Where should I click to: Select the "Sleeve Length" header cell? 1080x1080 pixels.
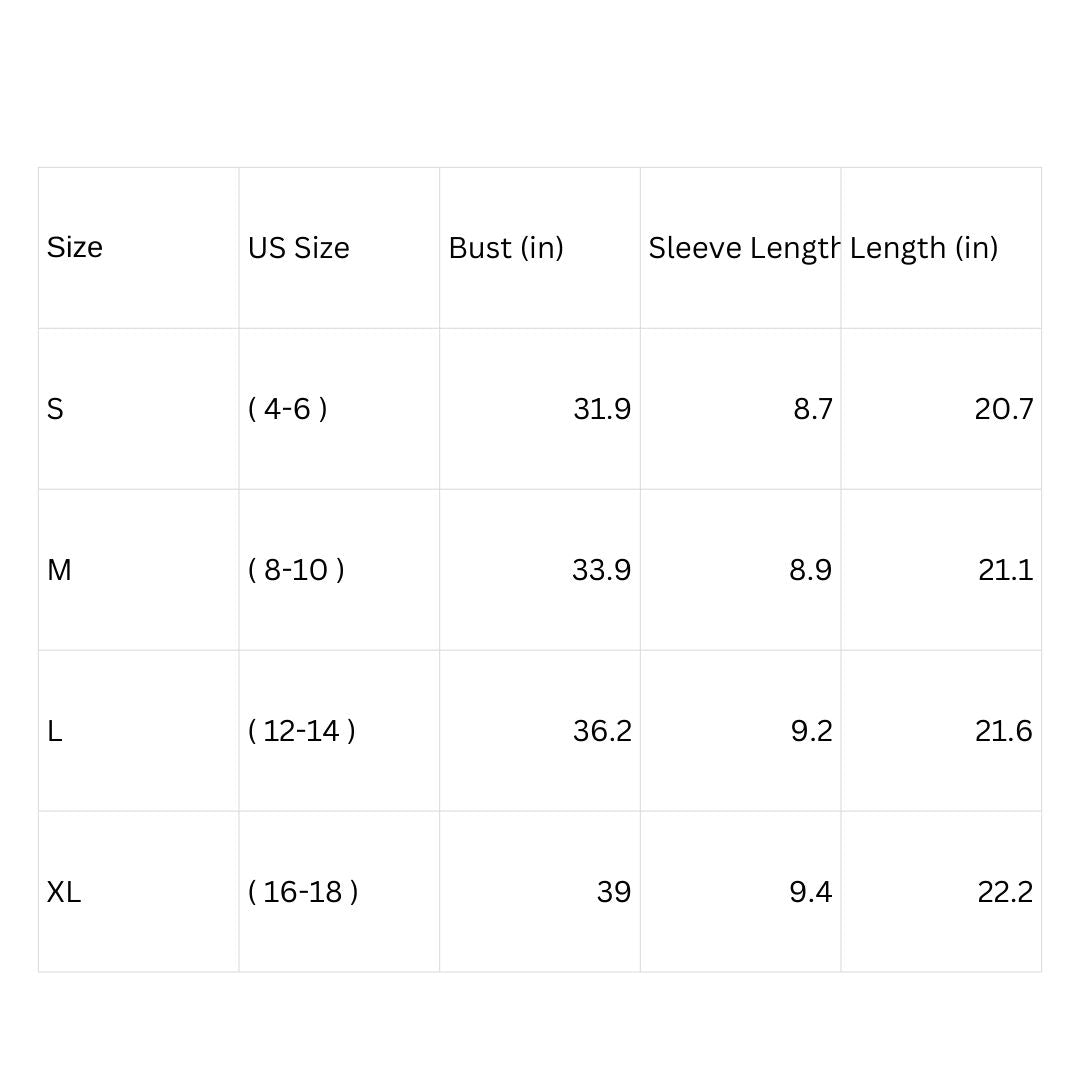(x=741, y=248)
